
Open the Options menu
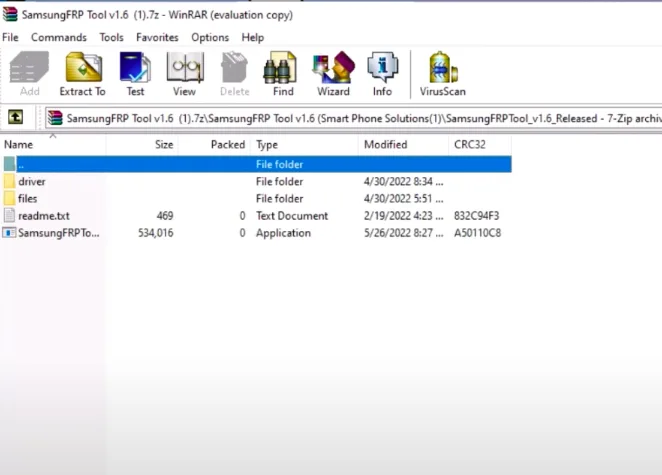click(x=210, y=37)
